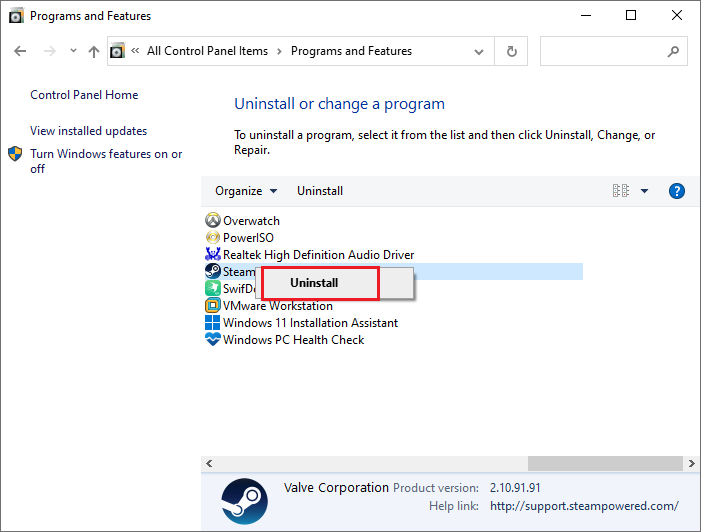Select PowerISO in the program list
The width and height of the screenshot is (701, 532).
click(248, 238)
